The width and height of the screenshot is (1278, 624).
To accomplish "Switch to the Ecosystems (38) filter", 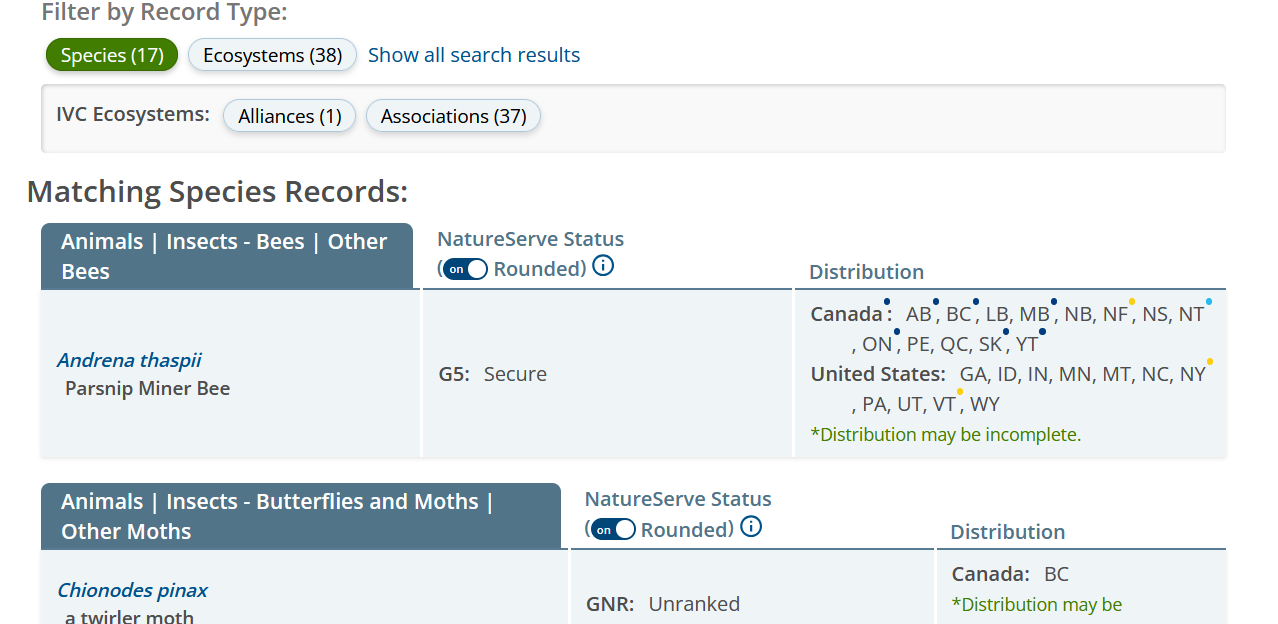I will coord(272,55).
